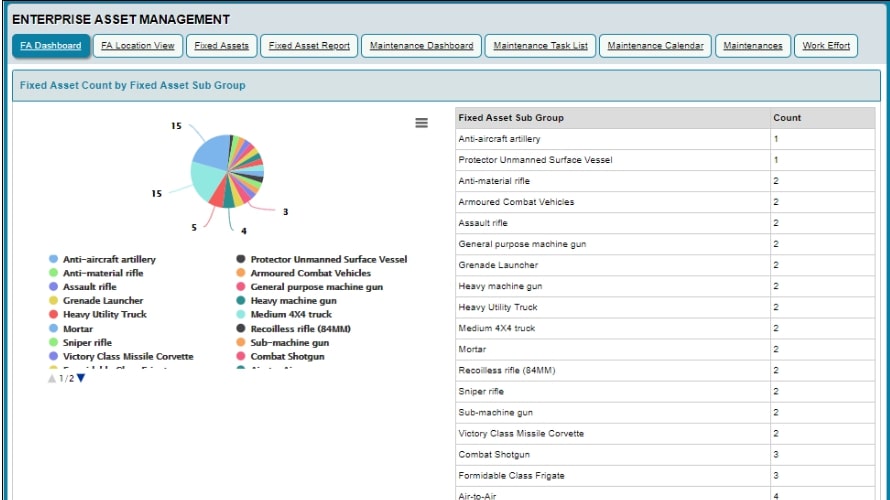This screenshot has width=890, height=500.
Task: Open the chart hamburger menu icon
Action: coord(421,122)
